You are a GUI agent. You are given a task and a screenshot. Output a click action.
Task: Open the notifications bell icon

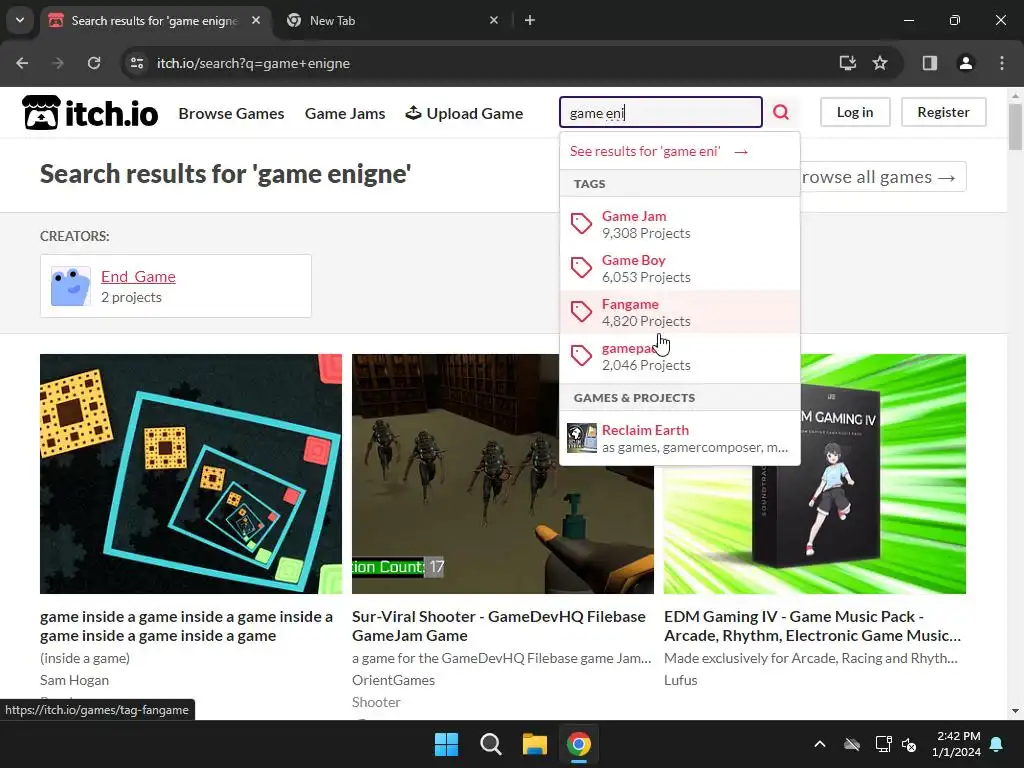pyautogui.click(x=997, y=744)
